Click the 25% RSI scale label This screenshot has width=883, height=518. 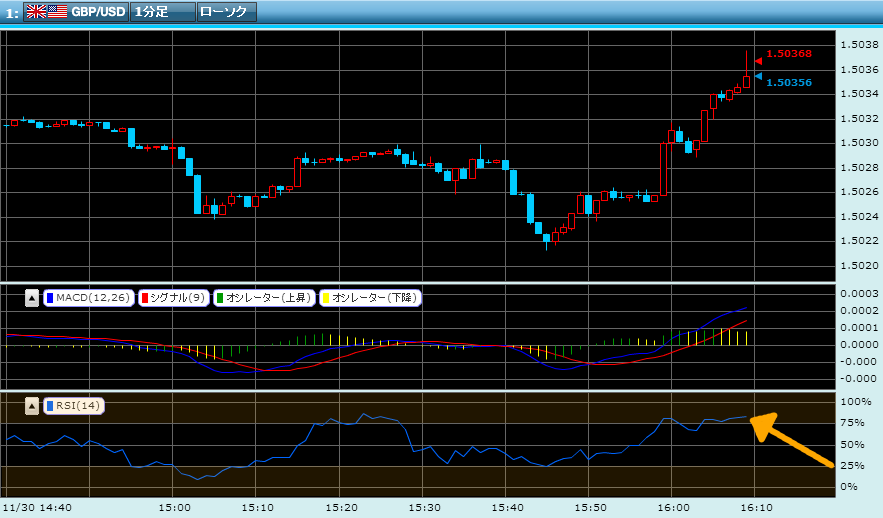click(x=852, y=465)
